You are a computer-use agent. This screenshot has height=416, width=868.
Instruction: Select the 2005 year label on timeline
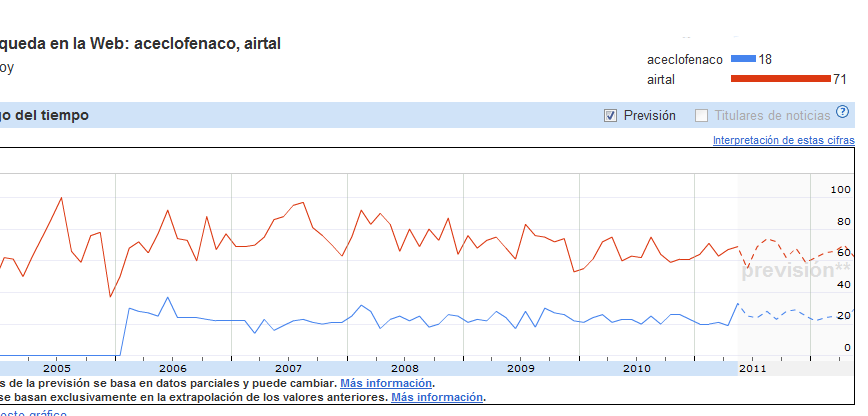[x=57, y=368]
